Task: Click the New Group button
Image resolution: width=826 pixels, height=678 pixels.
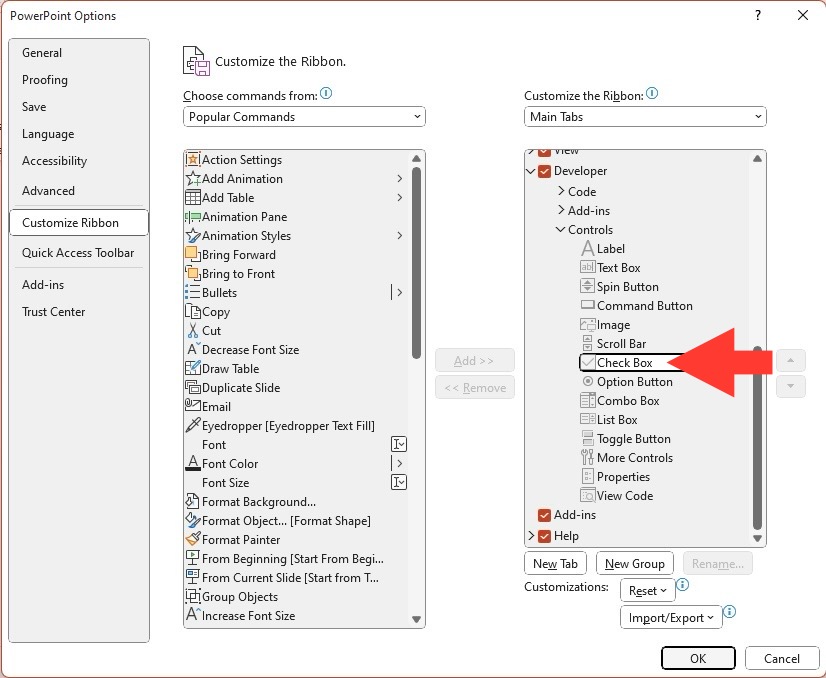Action: (x=634, y=563)
